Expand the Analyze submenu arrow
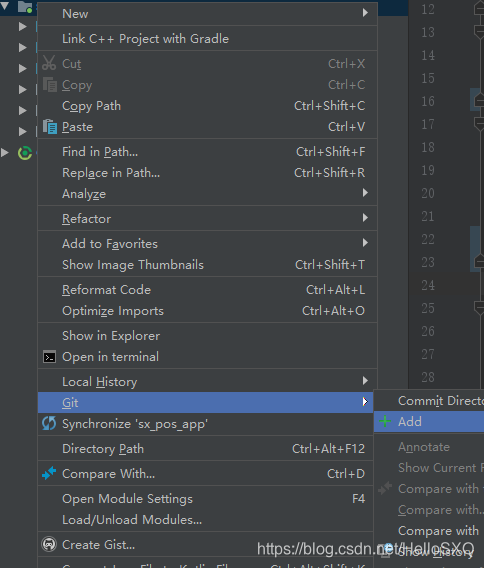 point(365,193)
